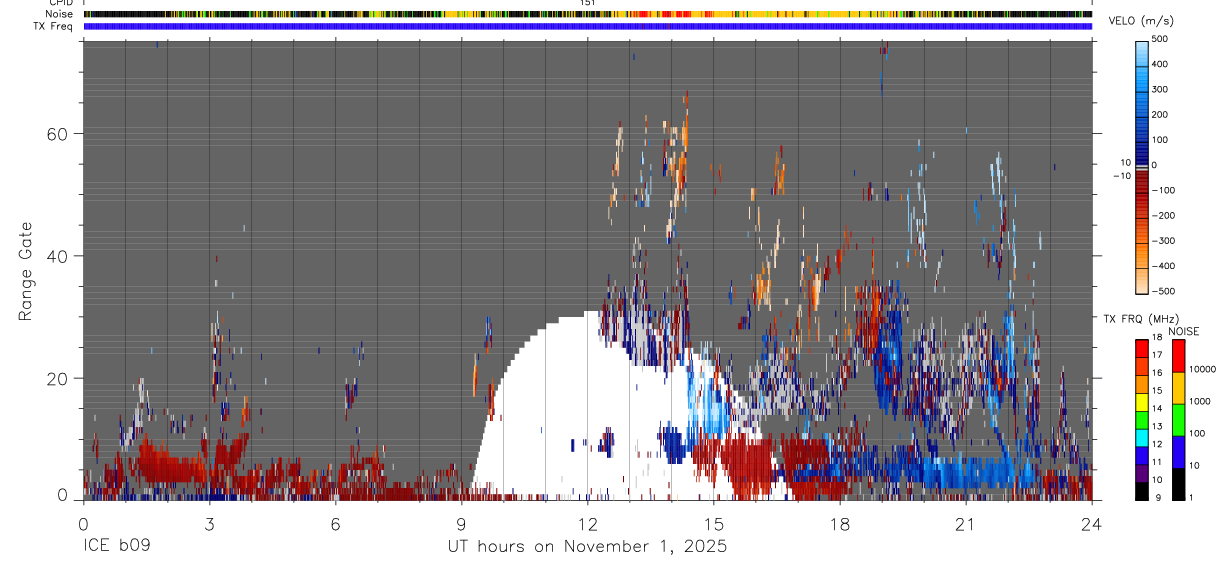Click the red 17–18 MHz TX FRQ swatch

1142,349
